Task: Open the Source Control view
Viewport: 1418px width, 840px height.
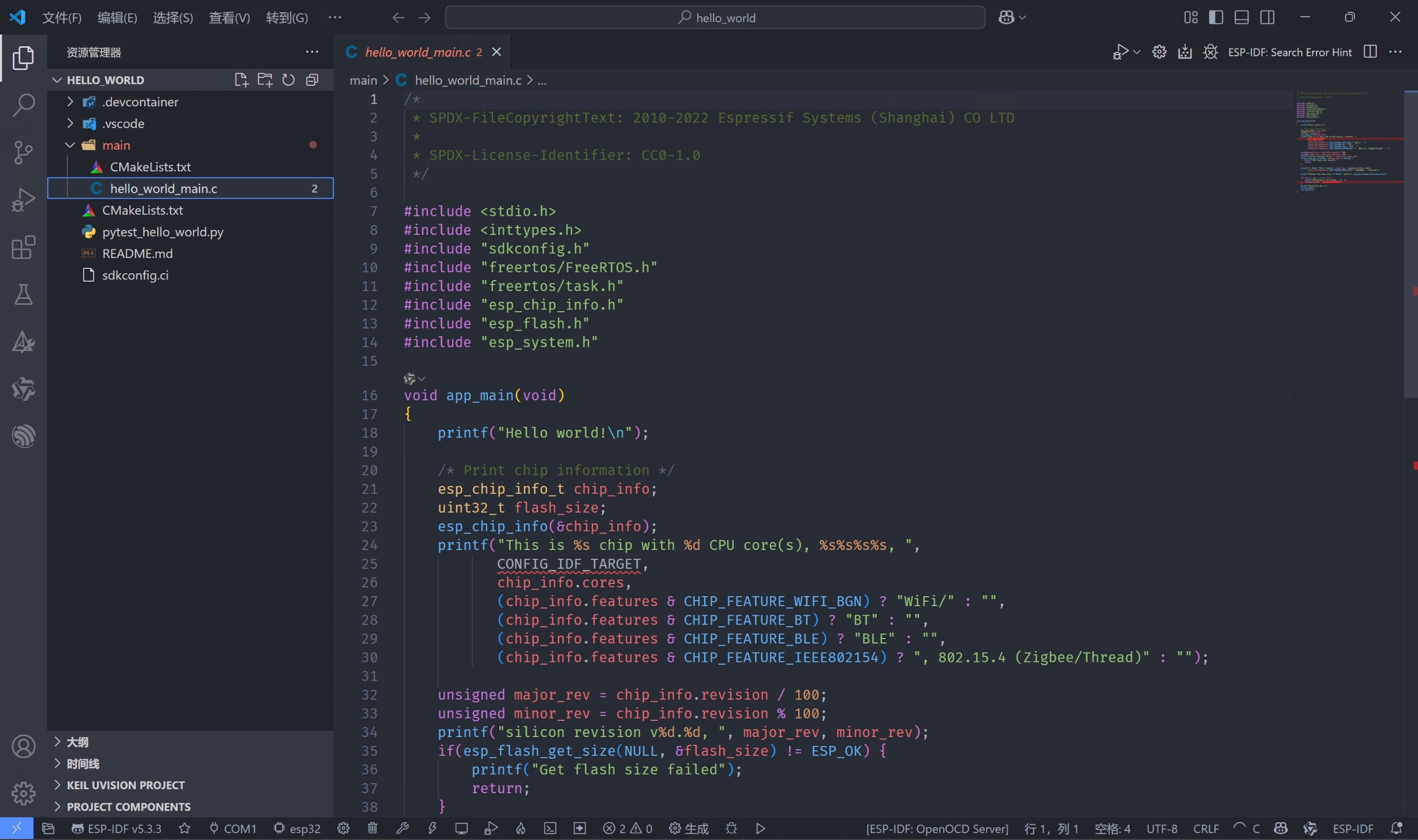Action: point(23,152)
